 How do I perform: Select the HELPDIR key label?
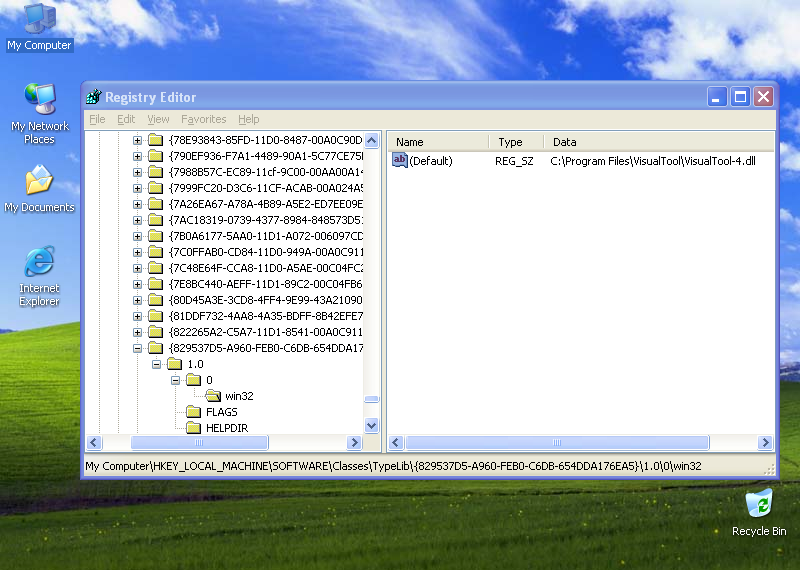227,428
